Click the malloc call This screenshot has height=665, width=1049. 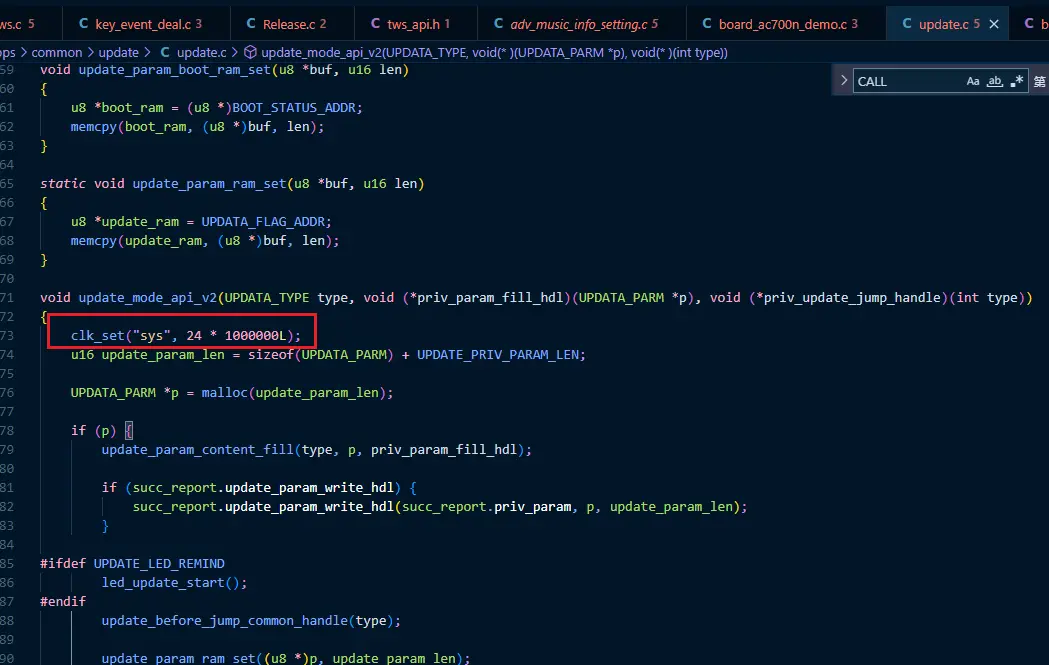point(224,393)
